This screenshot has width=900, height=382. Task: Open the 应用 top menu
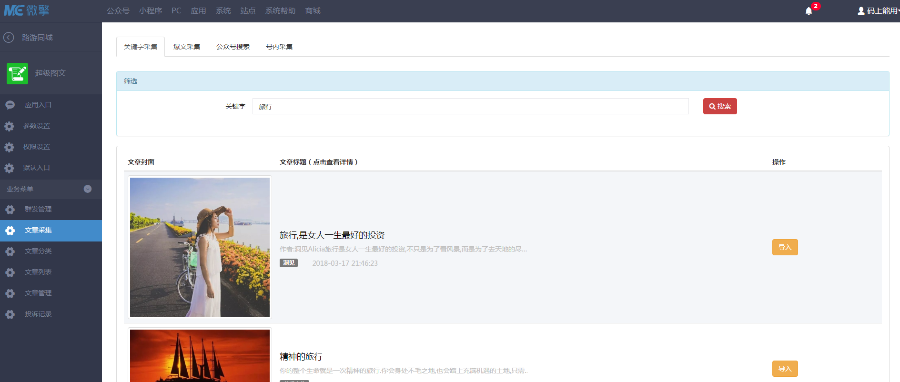click(x=199, y=10)
